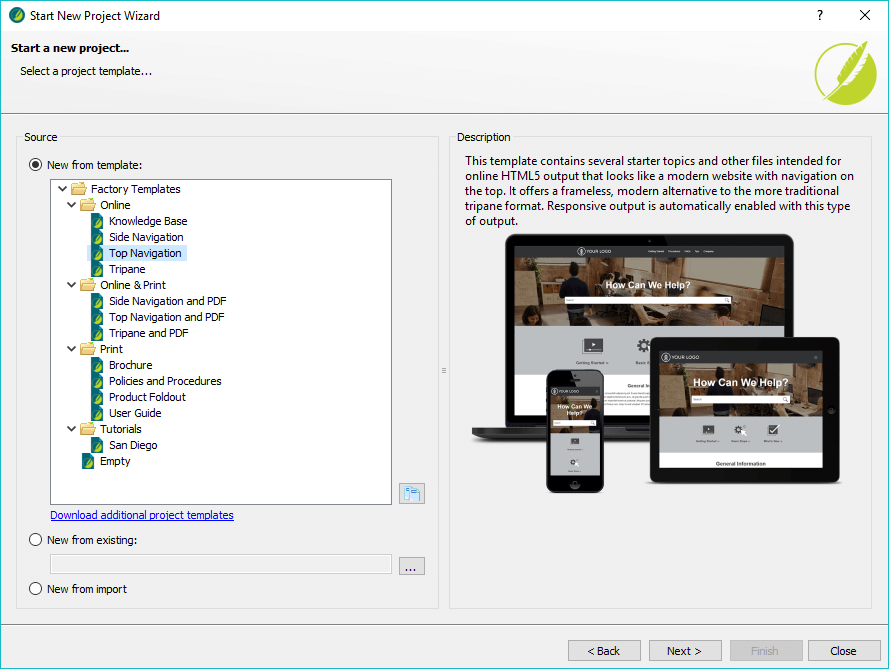The height and width of the screenshot is (669, 889).
Task: Click the Print folder icon
Action: pos(88,349)
